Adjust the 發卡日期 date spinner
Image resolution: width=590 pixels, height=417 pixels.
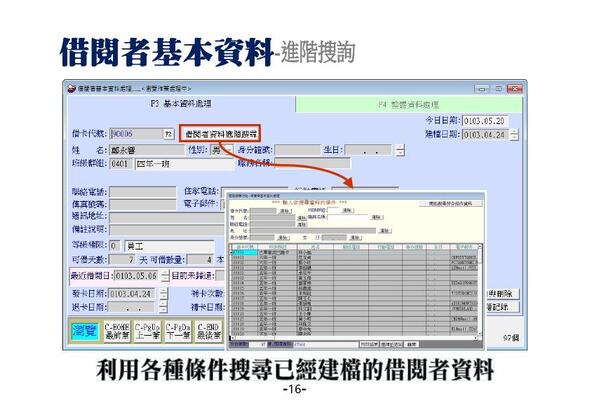tap(163, 294)
